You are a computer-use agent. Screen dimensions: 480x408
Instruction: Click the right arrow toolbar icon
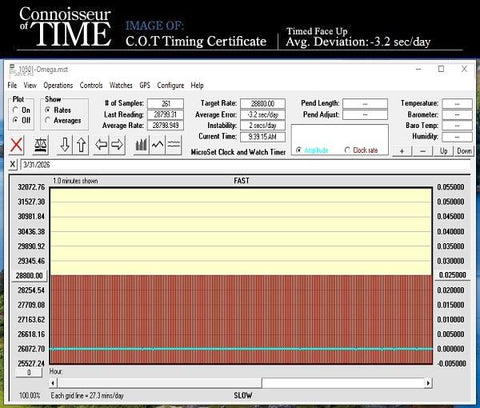pos(117,145)
